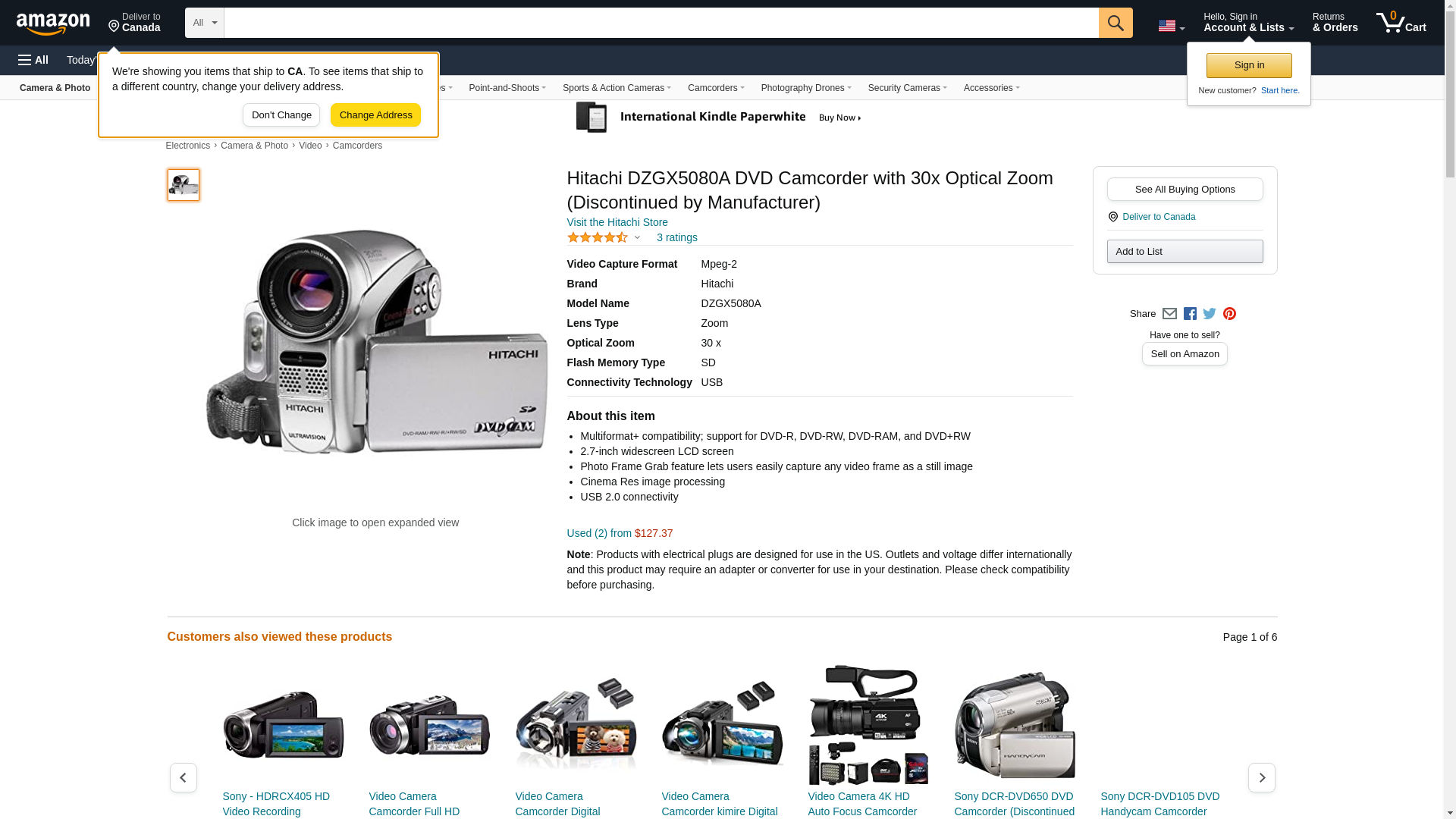The image size is (1456, 819).
Task: Click the Change Address button
Action: (375, 115)
